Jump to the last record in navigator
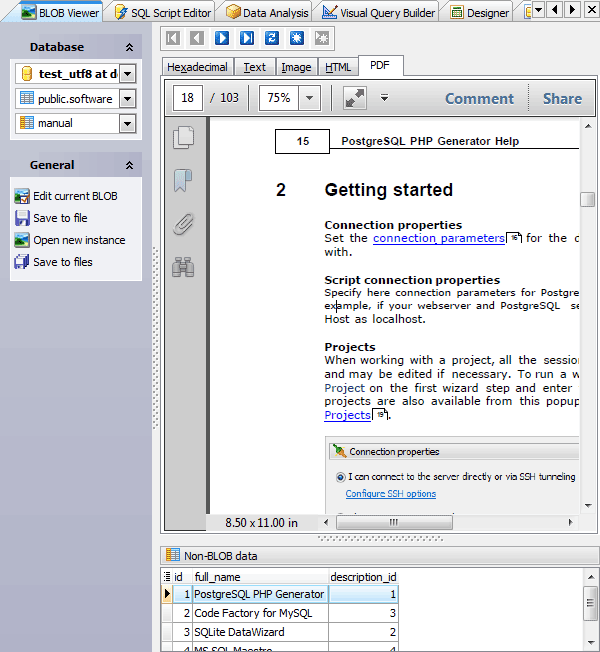This screenshot has width=600, height=652. click(x=247, y=39)
